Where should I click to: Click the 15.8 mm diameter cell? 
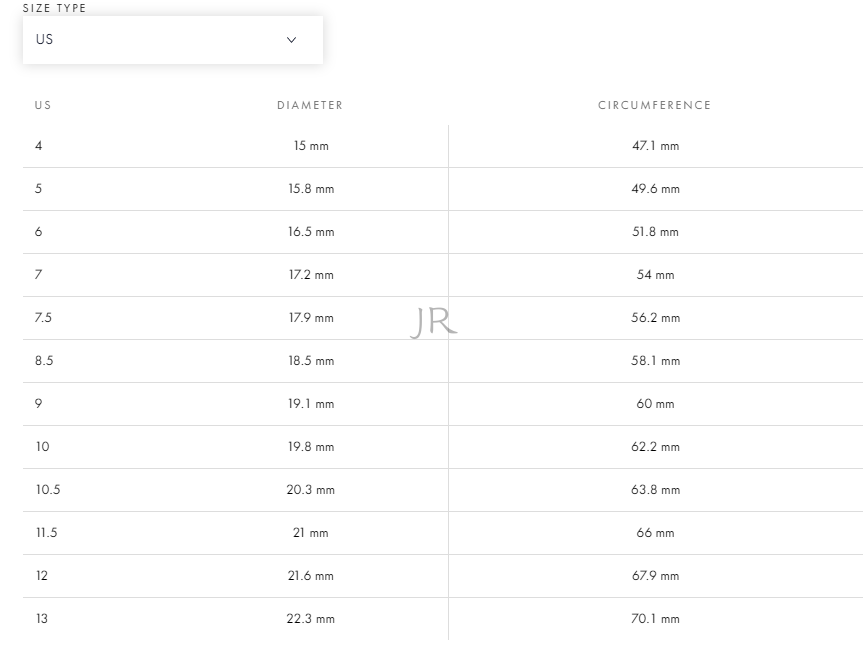coord(311,189)
